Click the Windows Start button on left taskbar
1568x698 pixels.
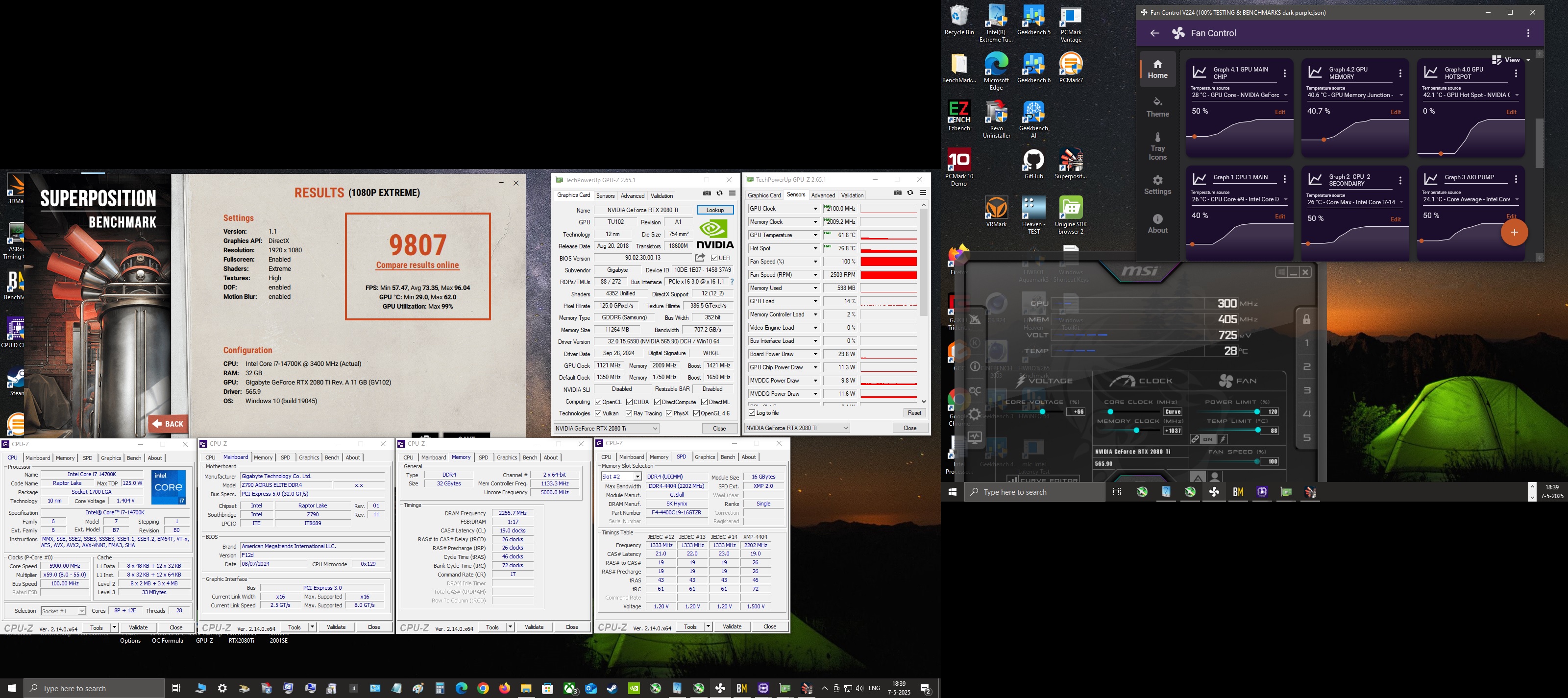(x=12, y=688)
